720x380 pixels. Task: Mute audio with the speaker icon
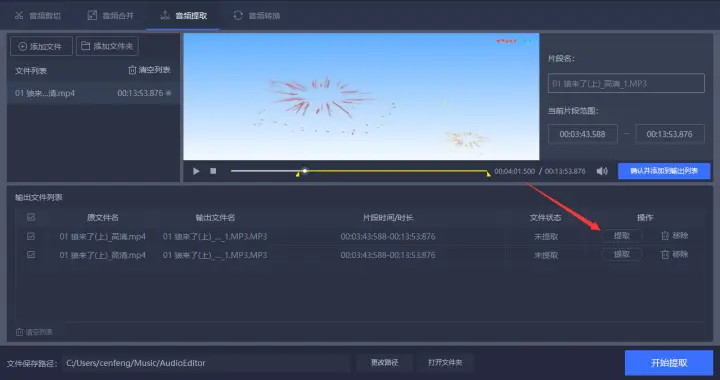click(x=602, y=171)
